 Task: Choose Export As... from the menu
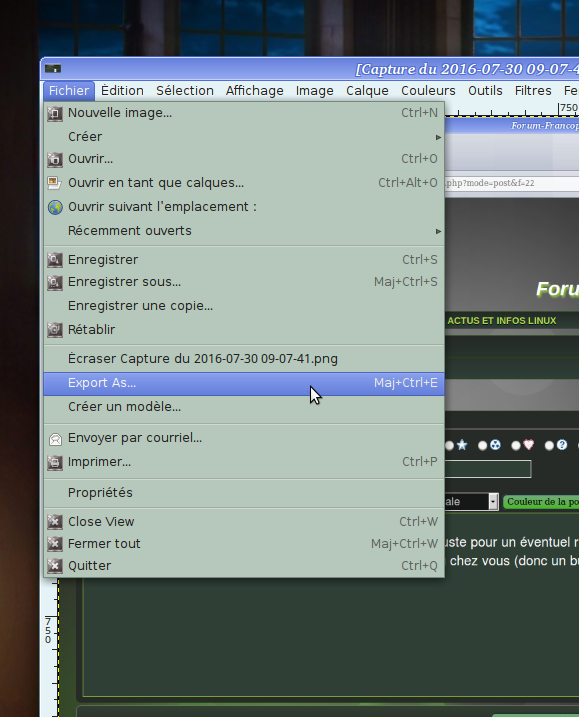244,383
